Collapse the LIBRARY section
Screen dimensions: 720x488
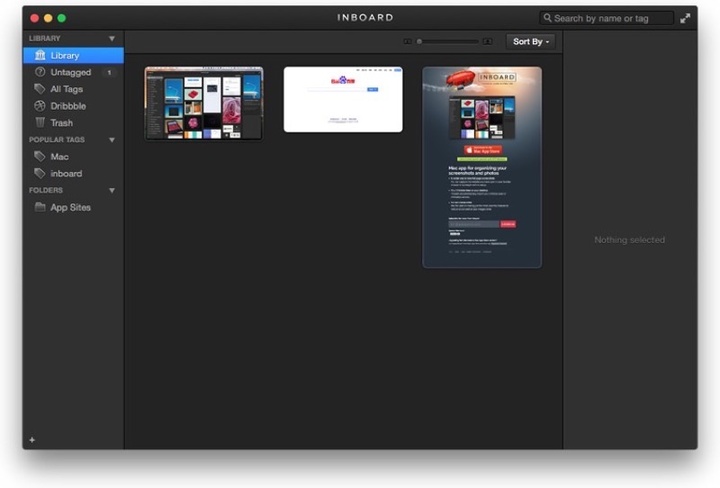tap(112, 39)
